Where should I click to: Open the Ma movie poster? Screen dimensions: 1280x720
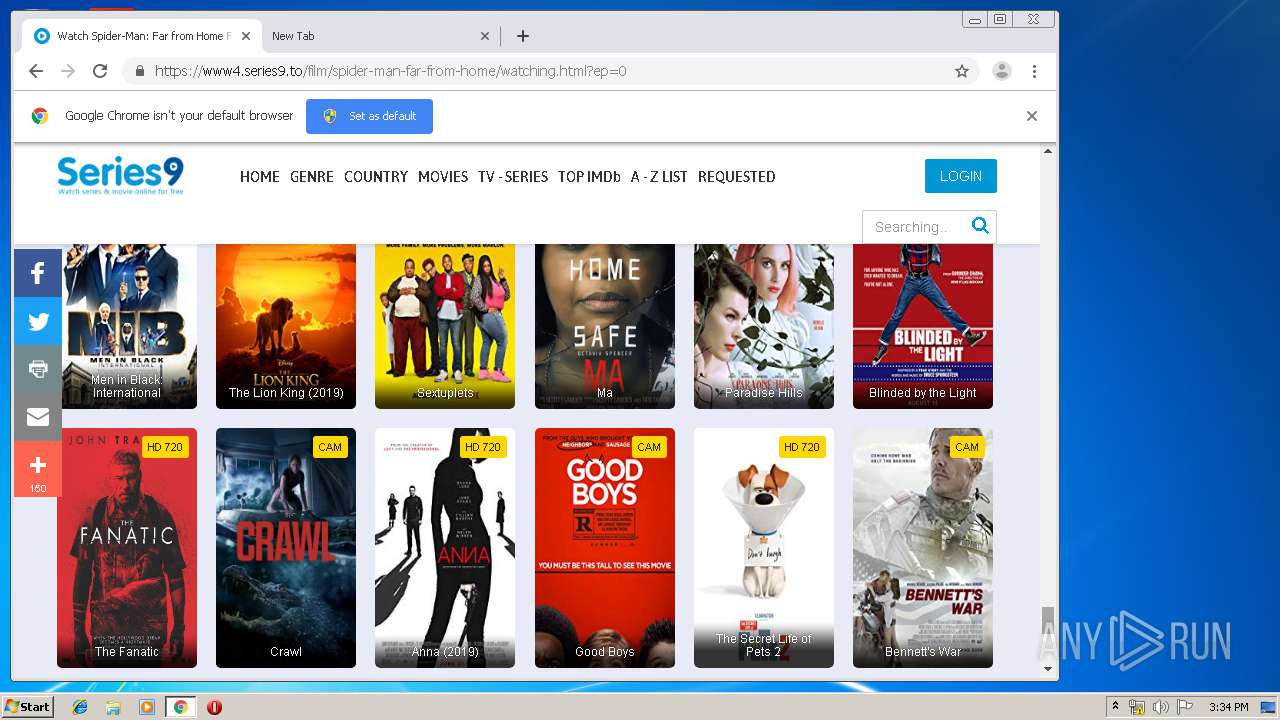605,326
